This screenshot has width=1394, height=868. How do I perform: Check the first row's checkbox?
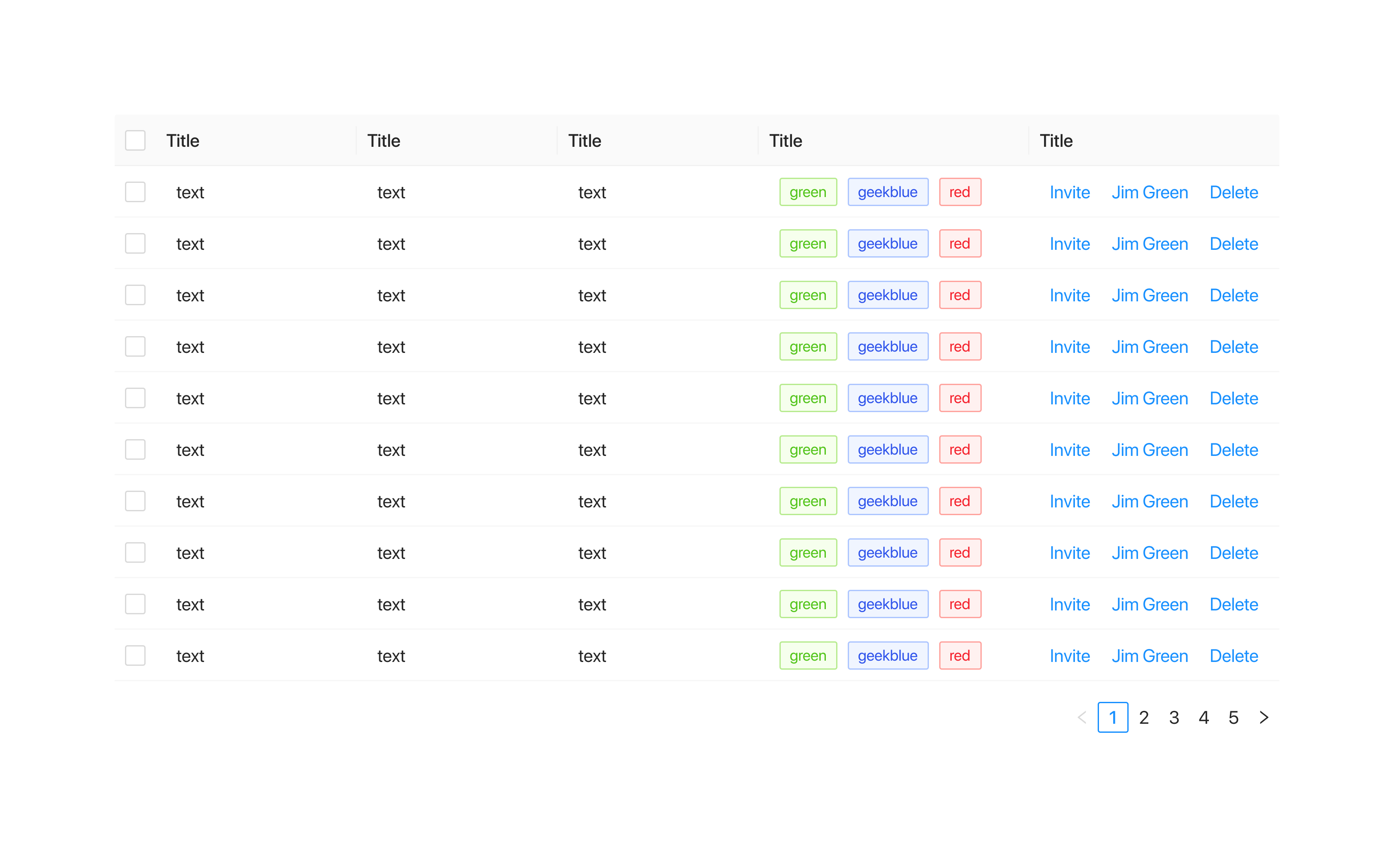point(136,192)
